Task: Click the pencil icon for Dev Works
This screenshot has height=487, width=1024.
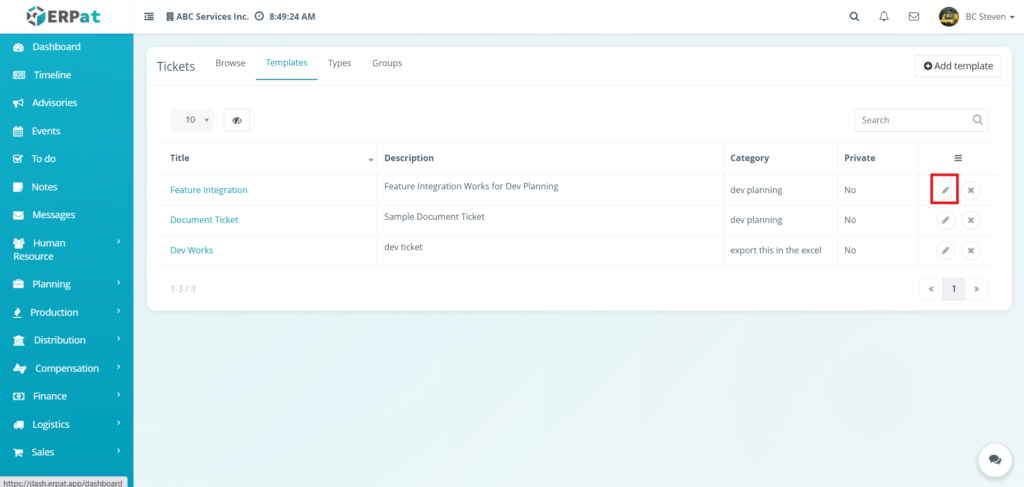Action: [945, 250]
